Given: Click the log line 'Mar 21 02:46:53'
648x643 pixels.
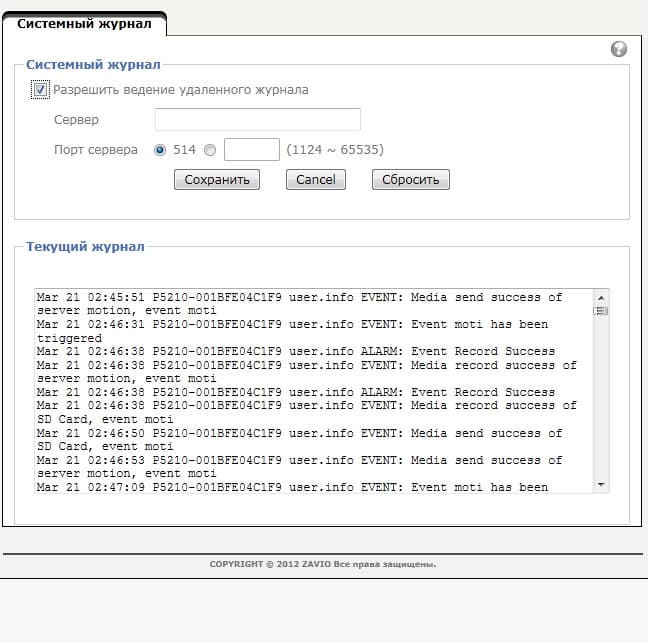Looking at the screenshot, I should point(300,467).
